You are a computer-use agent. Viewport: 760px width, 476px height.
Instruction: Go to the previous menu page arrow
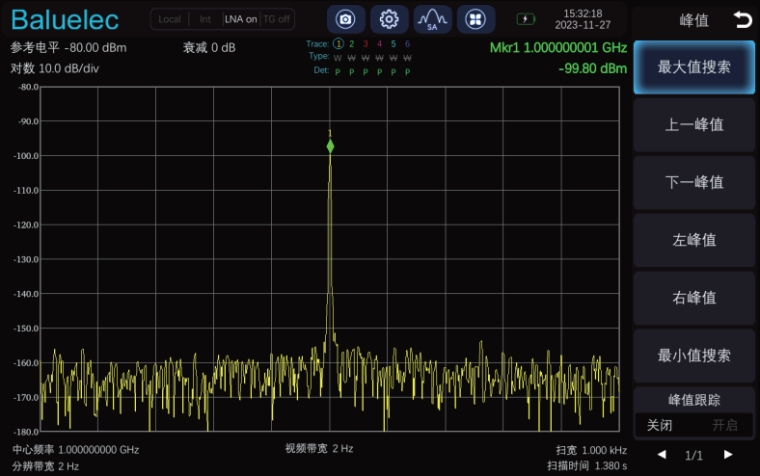click(x=661, y=455)
